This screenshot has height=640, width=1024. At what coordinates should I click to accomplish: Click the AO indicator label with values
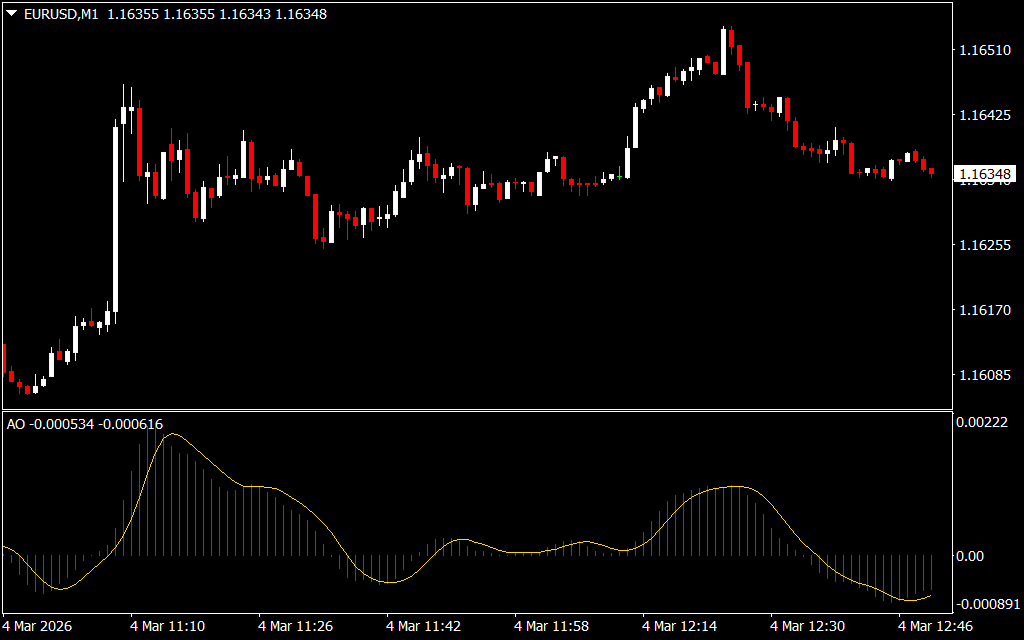(x=85, y=424)
